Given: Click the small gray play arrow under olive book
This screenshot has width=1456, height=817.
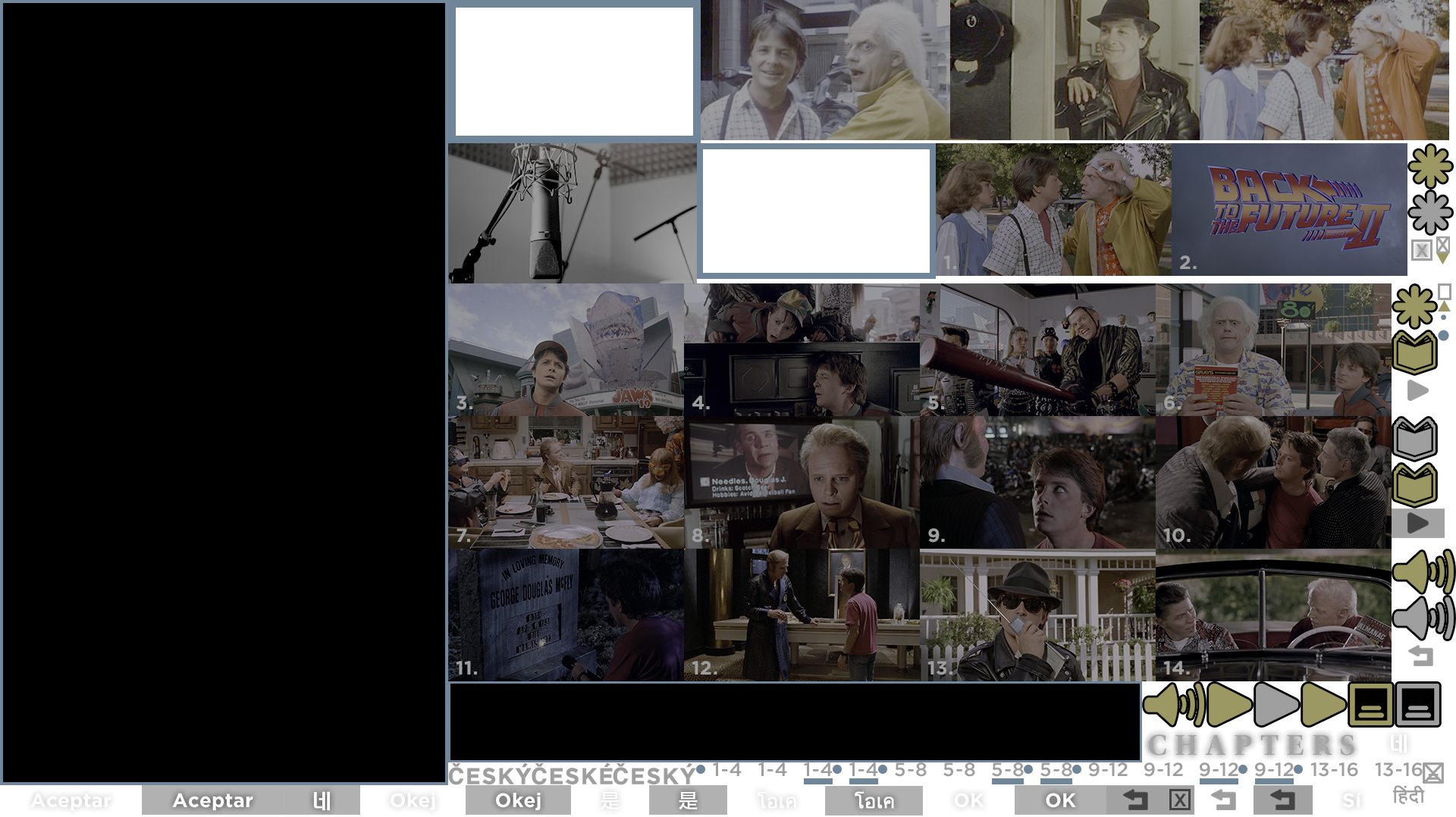Looking at the screenshot, I should click(x=1417, y=391).
